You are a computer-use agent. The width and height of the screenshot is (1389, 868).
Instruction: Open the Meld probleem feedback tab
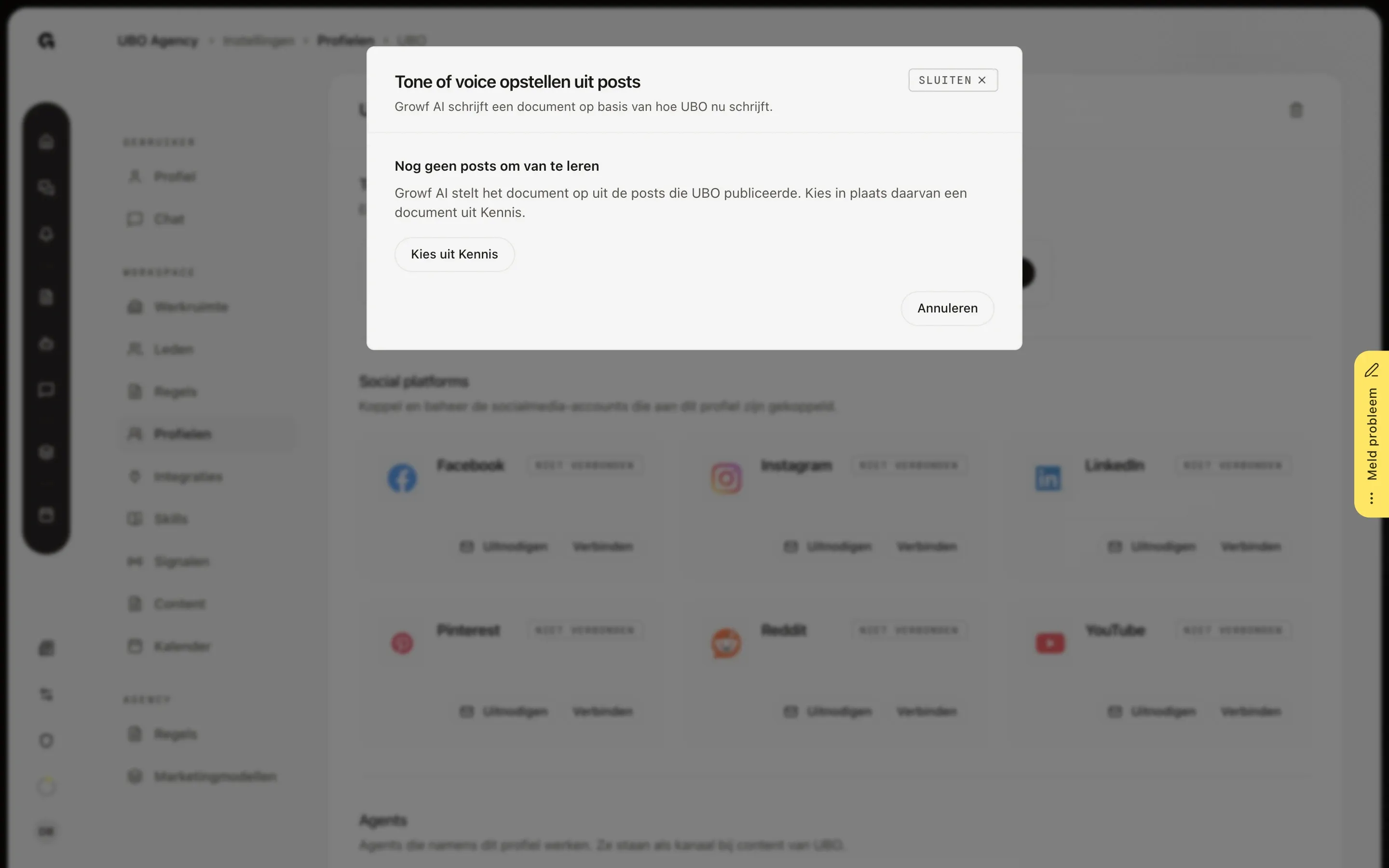[1372, 434]
